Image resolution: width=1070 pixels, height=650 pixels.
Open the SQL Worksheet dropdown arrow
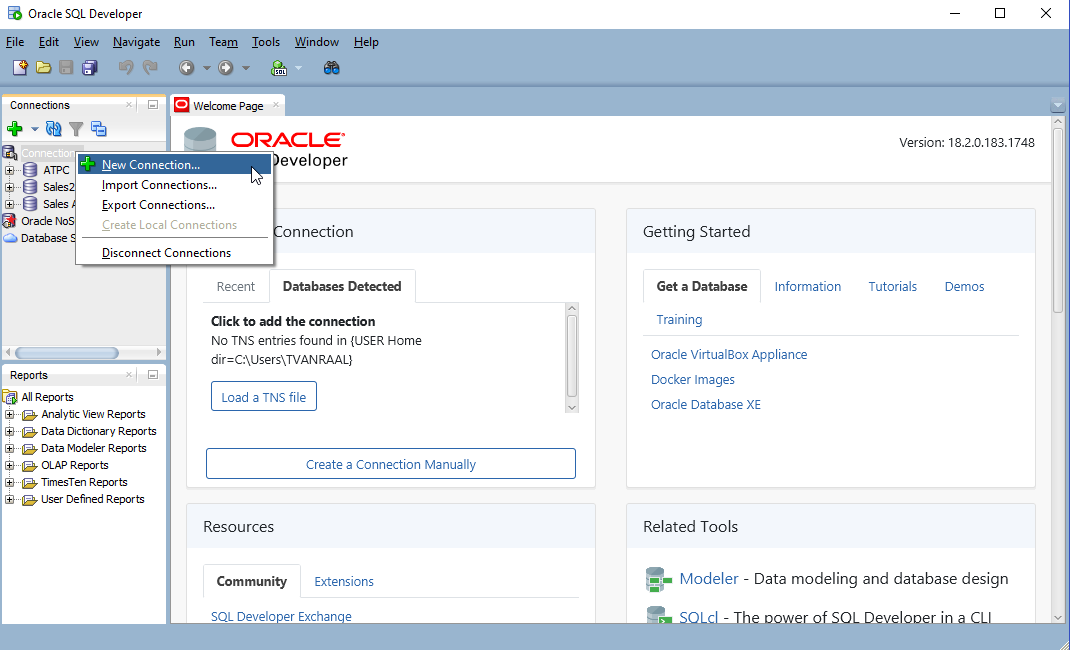(x=298, y=68)
